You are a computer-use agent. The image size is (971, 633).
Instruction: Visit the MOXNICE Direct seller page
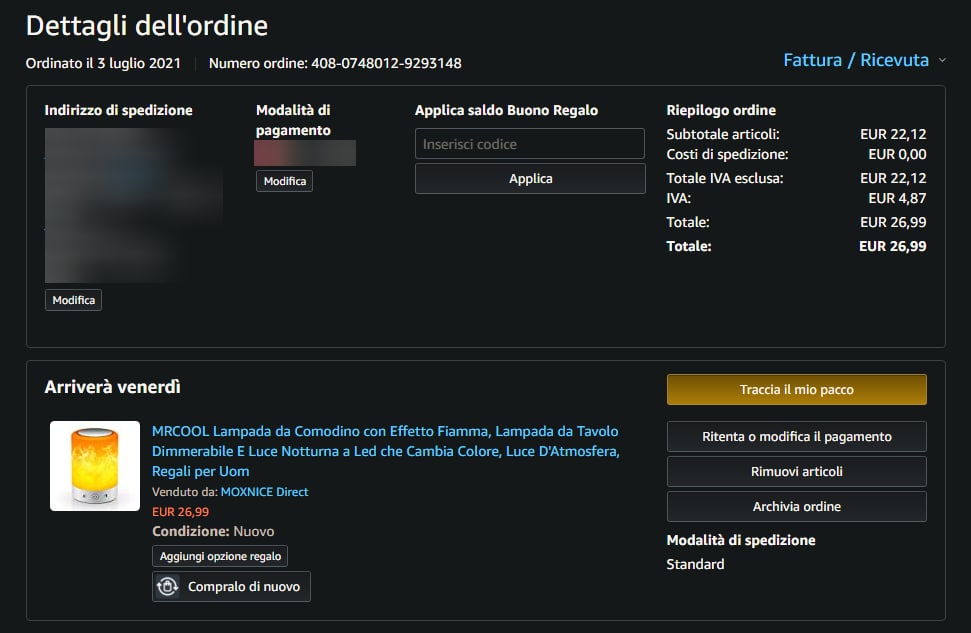(264, 492)
